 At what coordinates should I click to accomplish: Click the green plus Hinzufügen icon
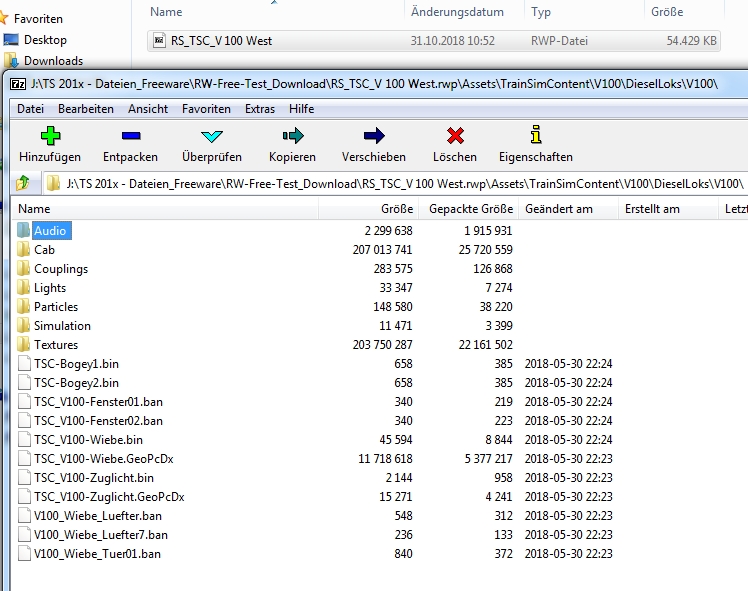[x=50, y=136]
